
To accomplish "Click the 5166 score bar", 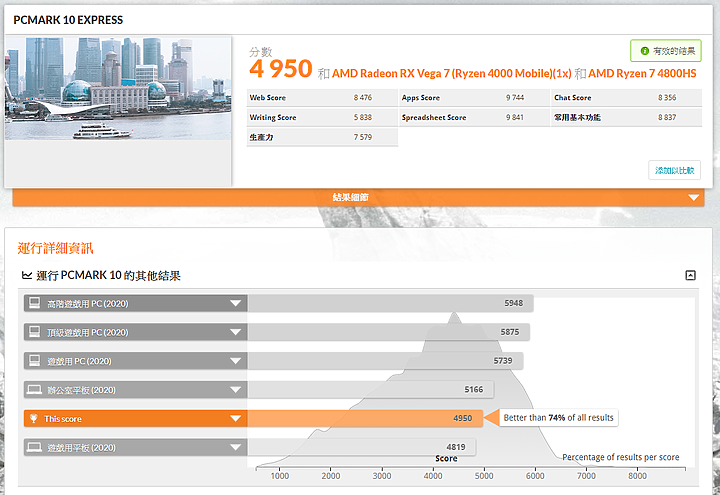I will [x=371, y=390].
